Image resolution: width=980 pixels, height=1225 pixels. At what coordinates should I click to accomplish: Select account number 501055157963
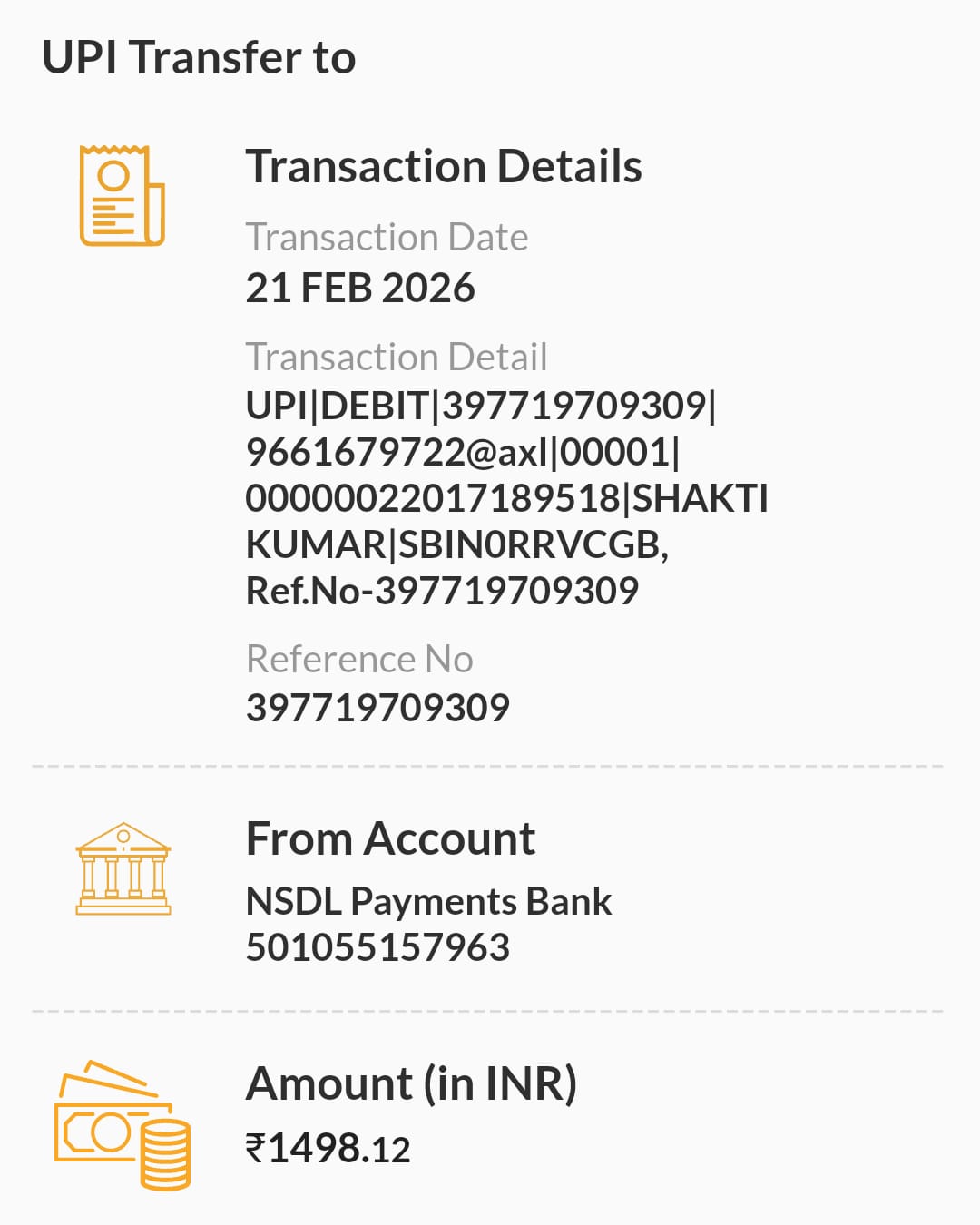(x=377, y=947)
